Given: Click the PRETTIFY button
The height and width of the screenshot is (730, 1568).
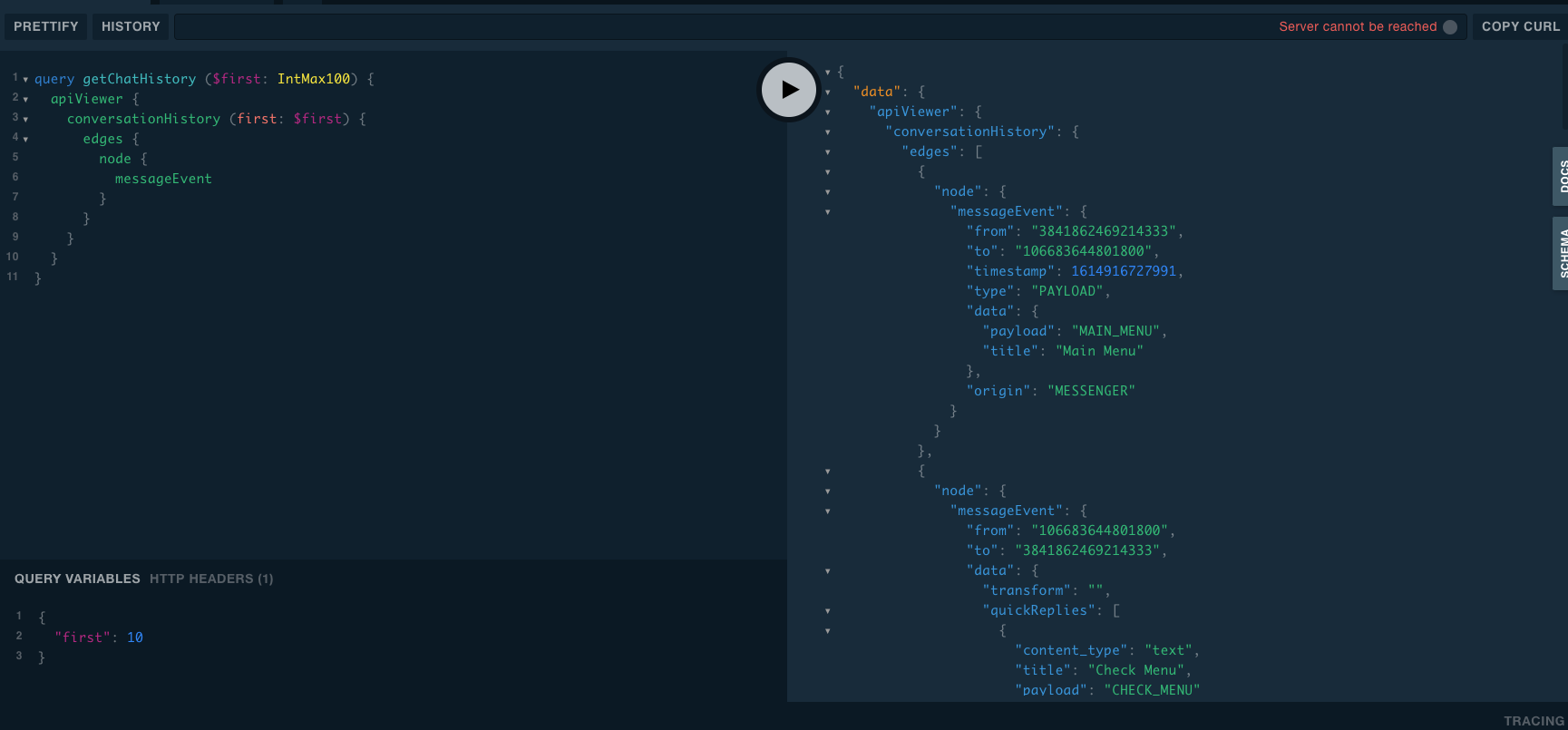Looking at the screenshot, I should coord(46,26).
